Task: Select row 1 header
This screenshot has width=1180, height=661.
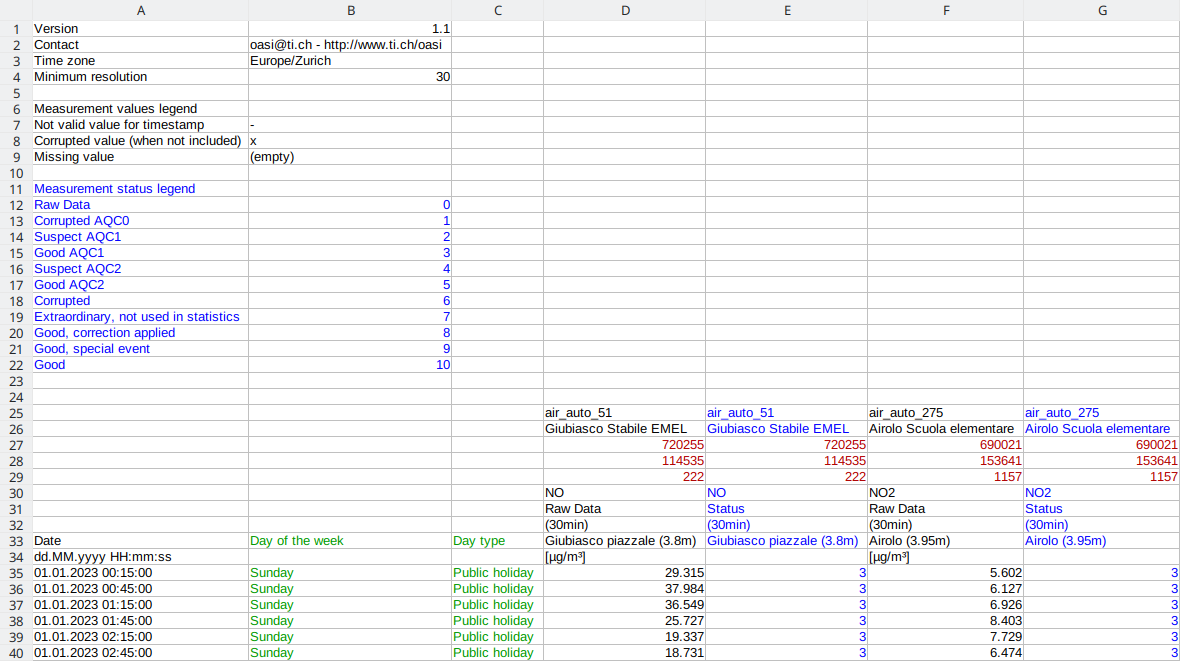Action: pyautogui.click(x=16, y=29)
